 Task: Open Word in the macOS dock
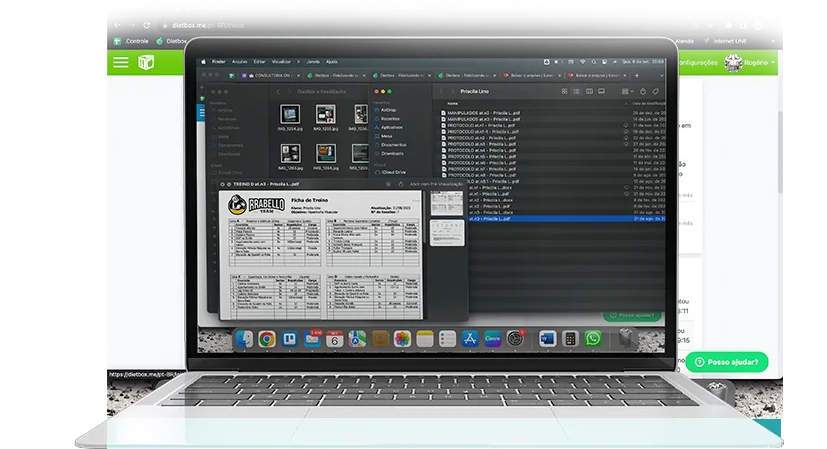point(547,339)
